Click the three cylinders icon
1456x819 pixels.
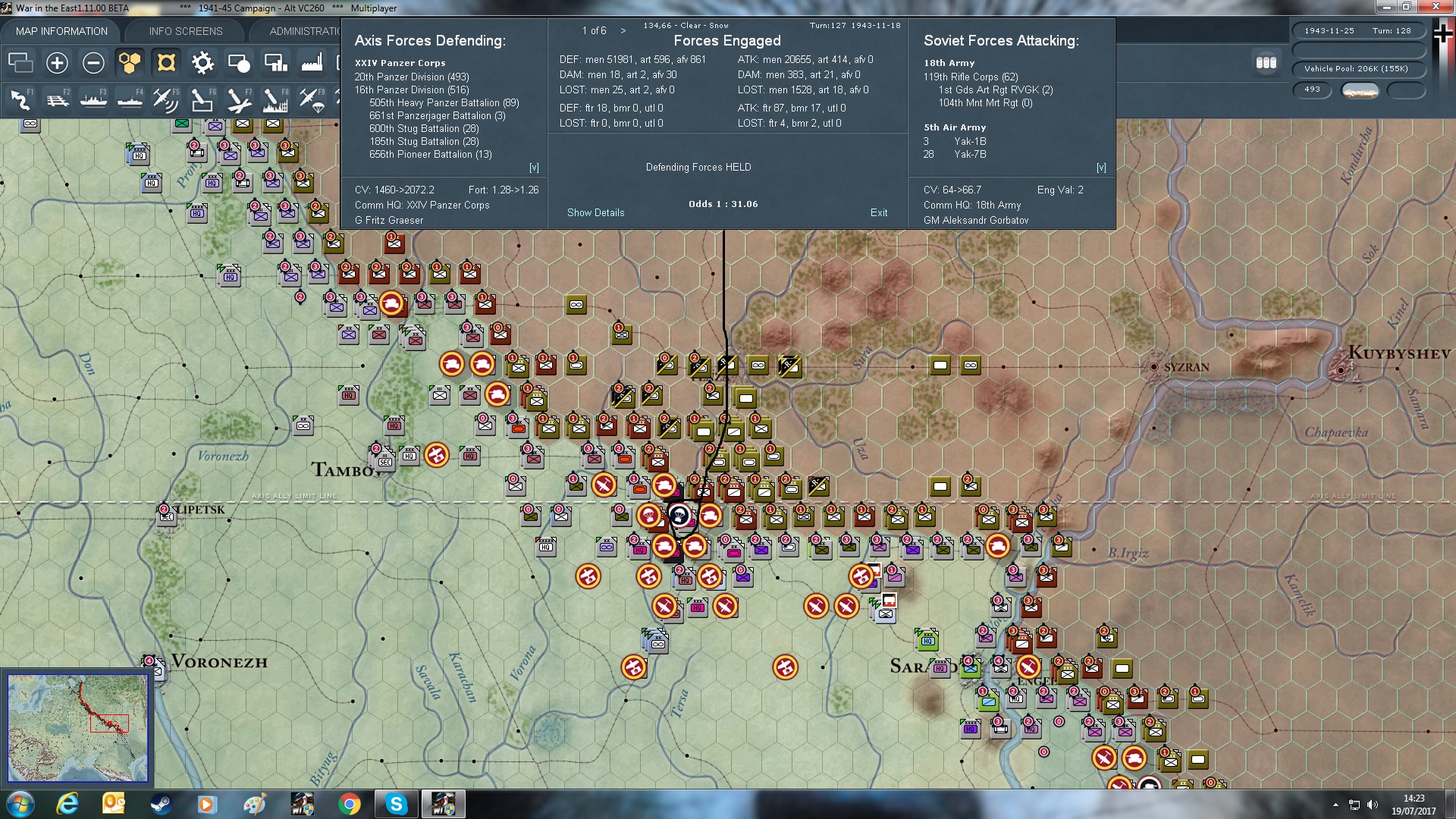tap(1266, 63)
